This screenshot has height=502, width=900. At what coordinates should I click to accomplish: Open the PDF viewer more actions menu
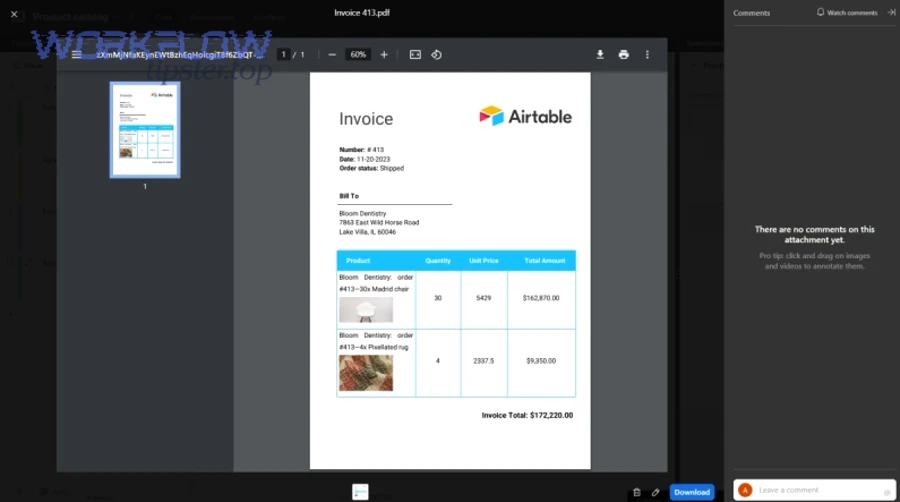pos(647,55)
